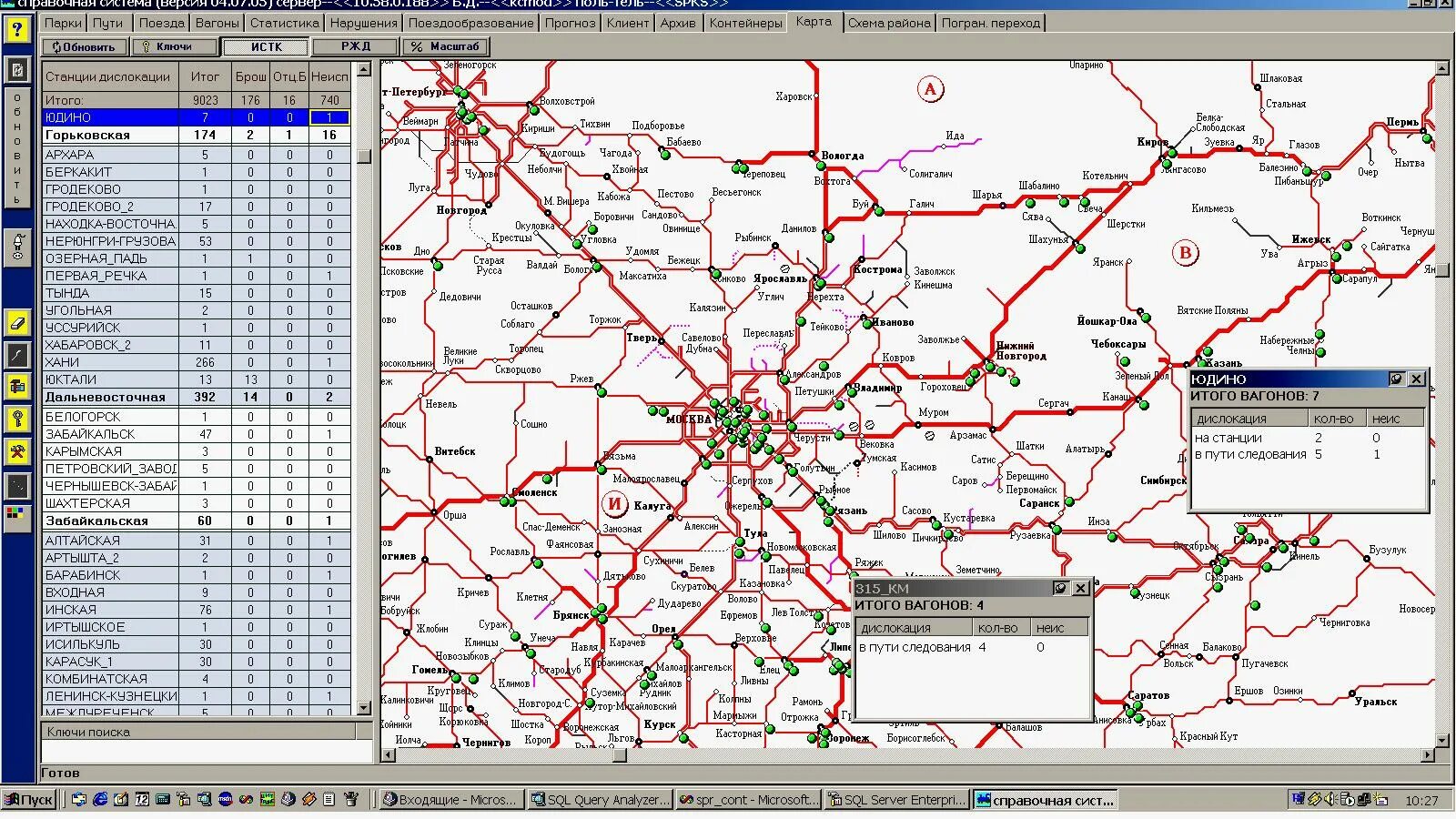Click the Итог column header

[x=205, y=76]
